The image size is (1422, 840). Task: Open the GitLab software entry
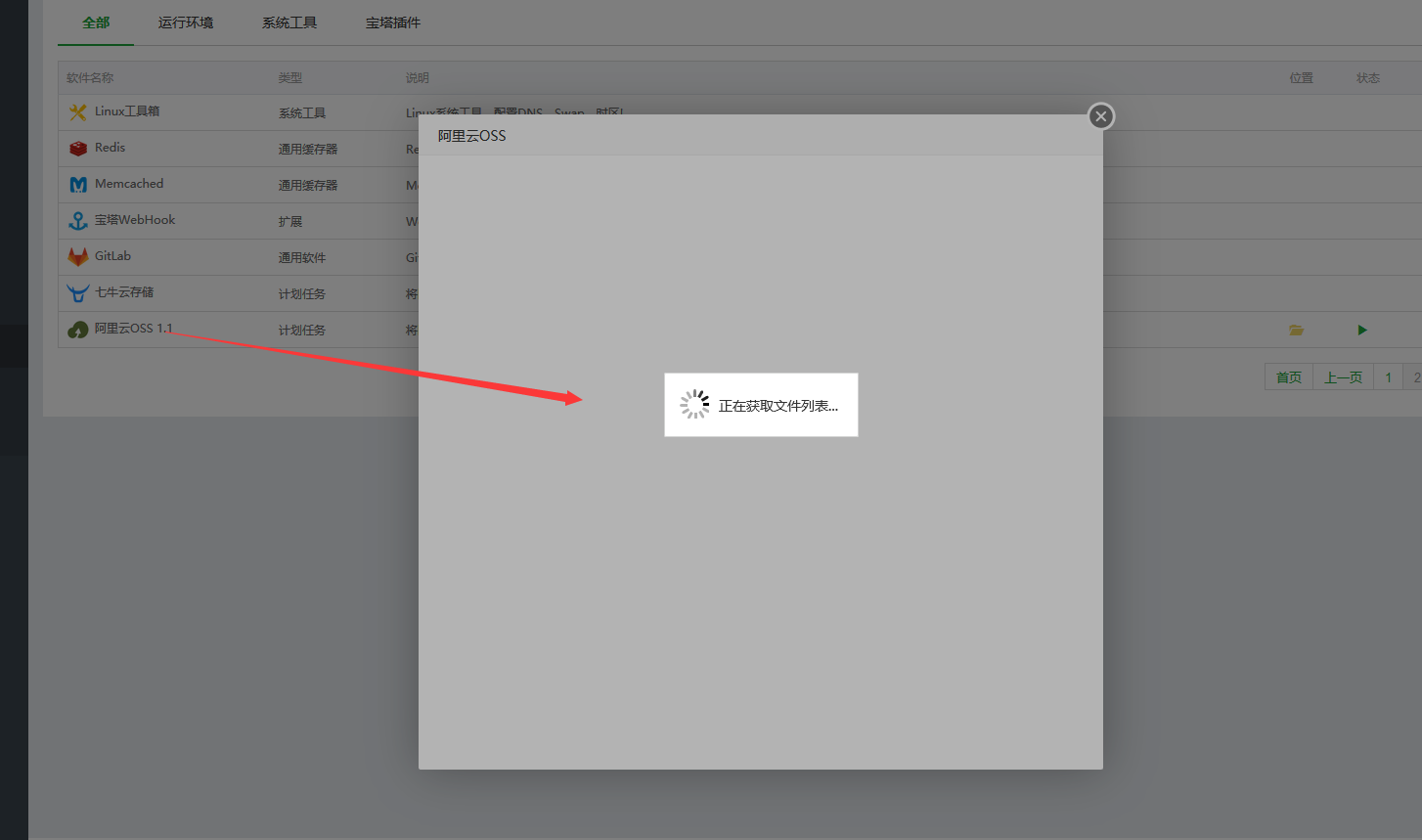pyautogui.click(x=112, y=256)
